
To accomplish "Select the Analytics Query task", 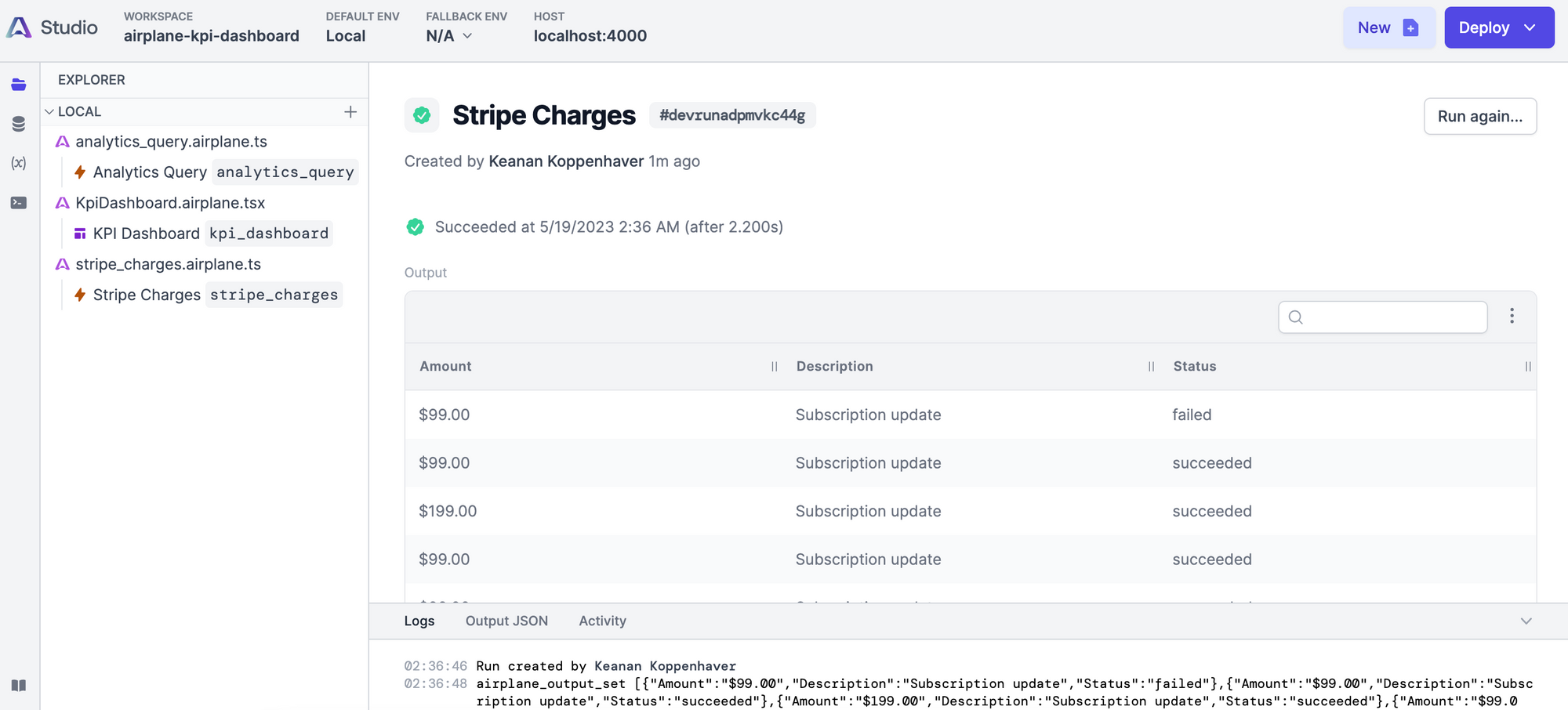I will point(150,172).
